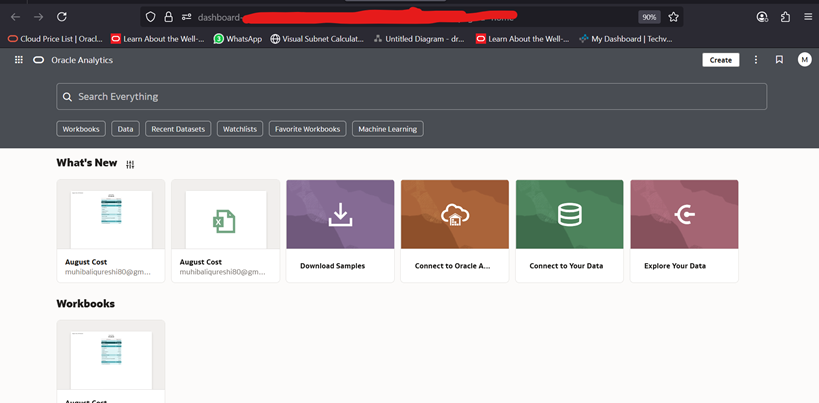Click the Oracle logo icon
819x403 pixels.
coord(39,60)
